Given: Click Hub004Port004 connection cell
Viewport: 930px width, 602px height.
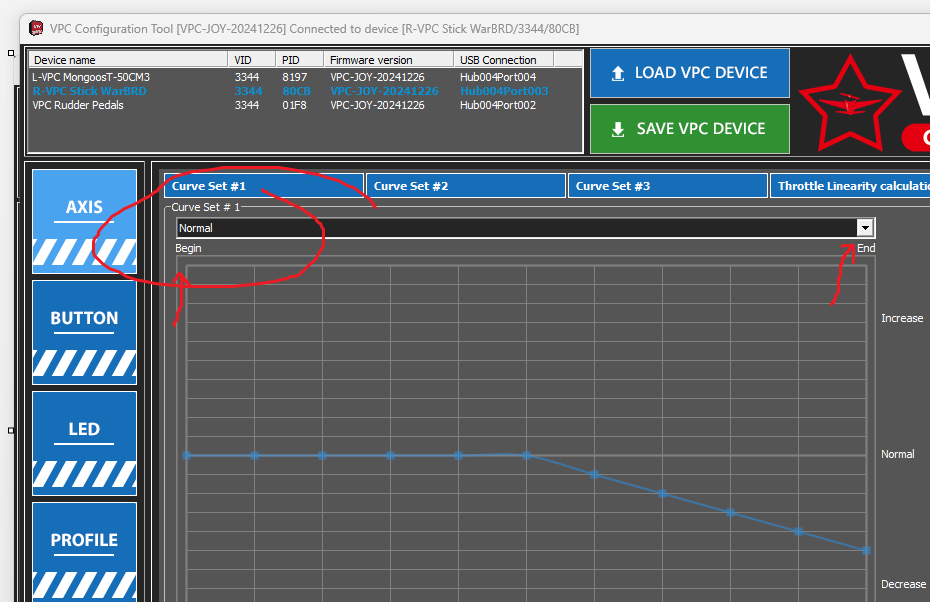Looking at the screenshot, I should click(x=498, y=77).
